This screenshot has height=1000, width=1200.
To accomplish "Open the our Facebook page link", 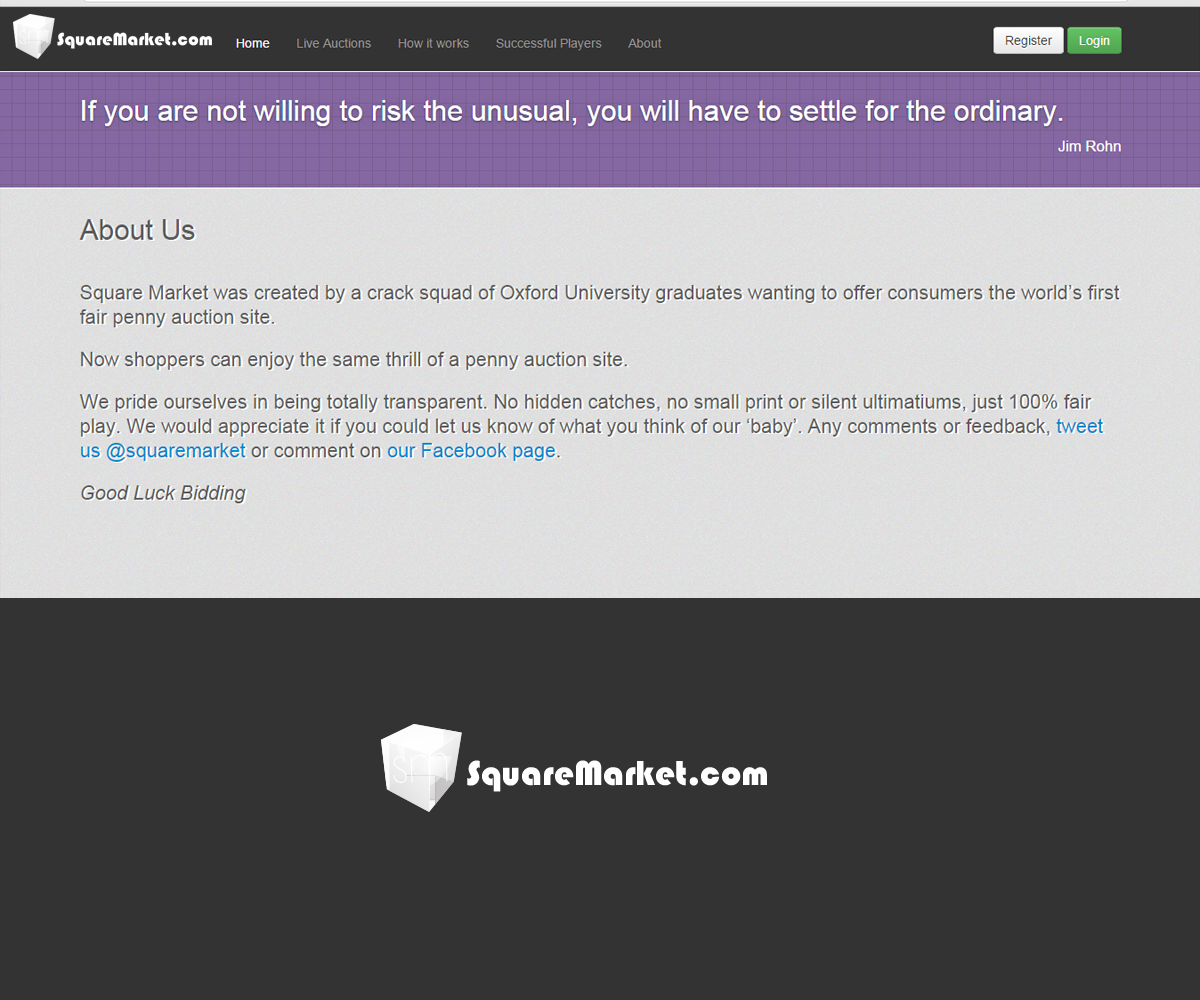I will click(471, 450).
